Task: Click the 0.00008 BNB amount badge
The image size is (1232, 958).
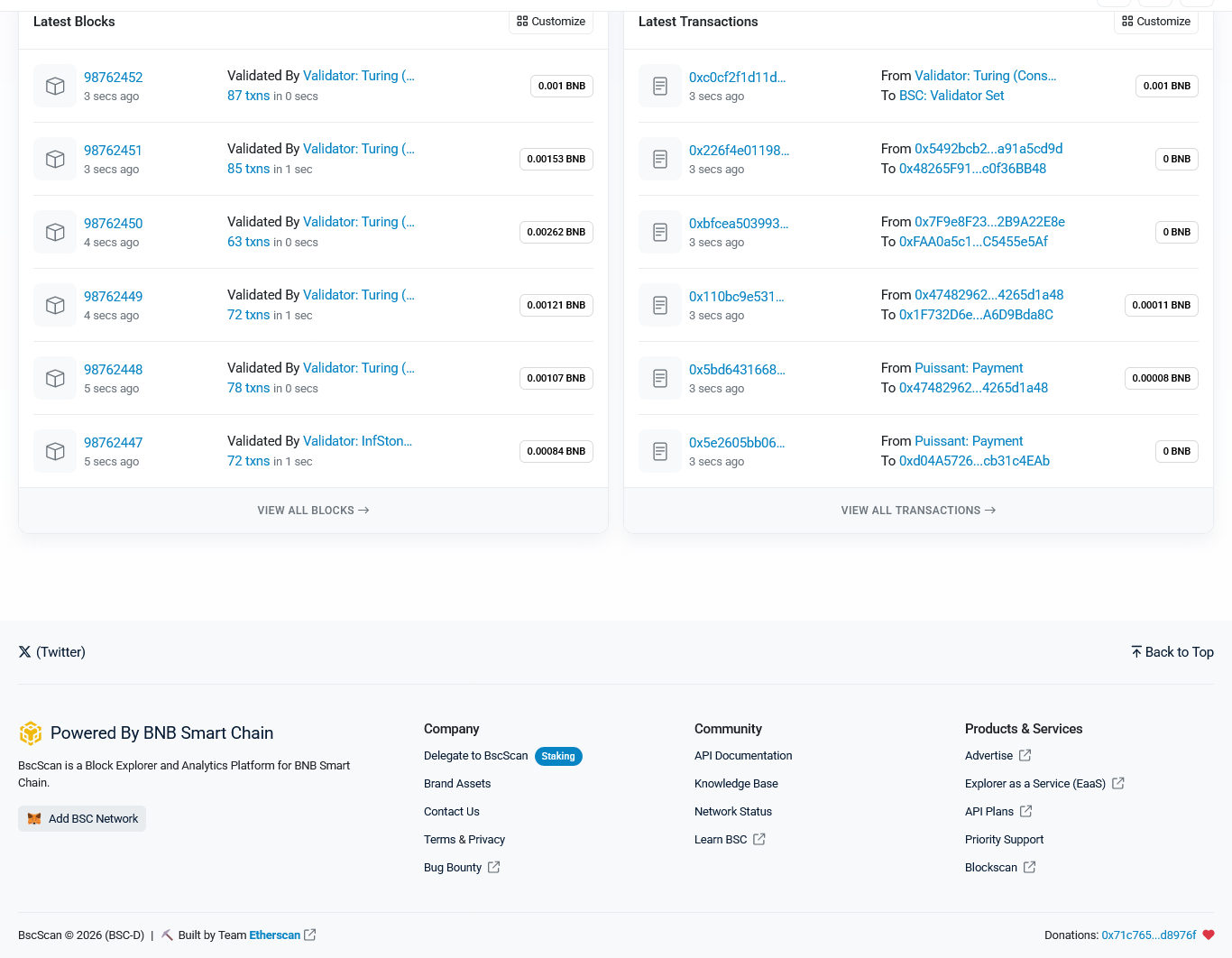Action: (1162, 378)
